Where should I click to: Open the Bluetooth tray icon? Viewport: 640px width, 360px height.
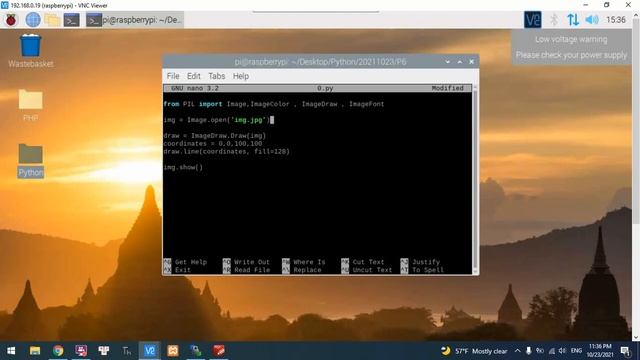554,20
